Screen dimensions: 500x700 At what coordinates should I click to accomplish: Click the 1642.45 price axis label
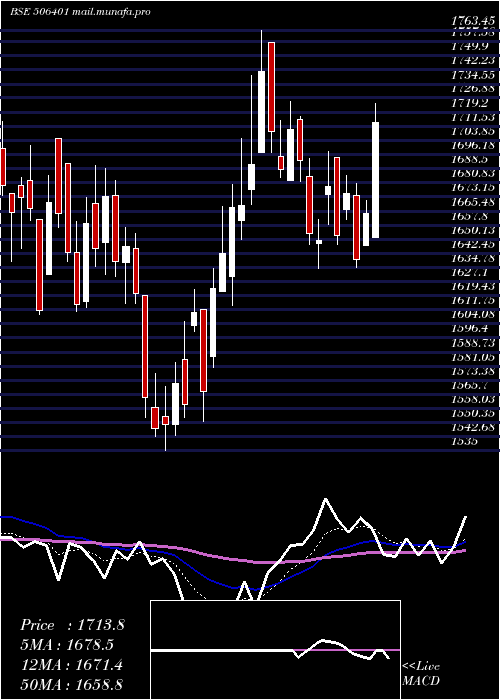click(x=473, y=244)
